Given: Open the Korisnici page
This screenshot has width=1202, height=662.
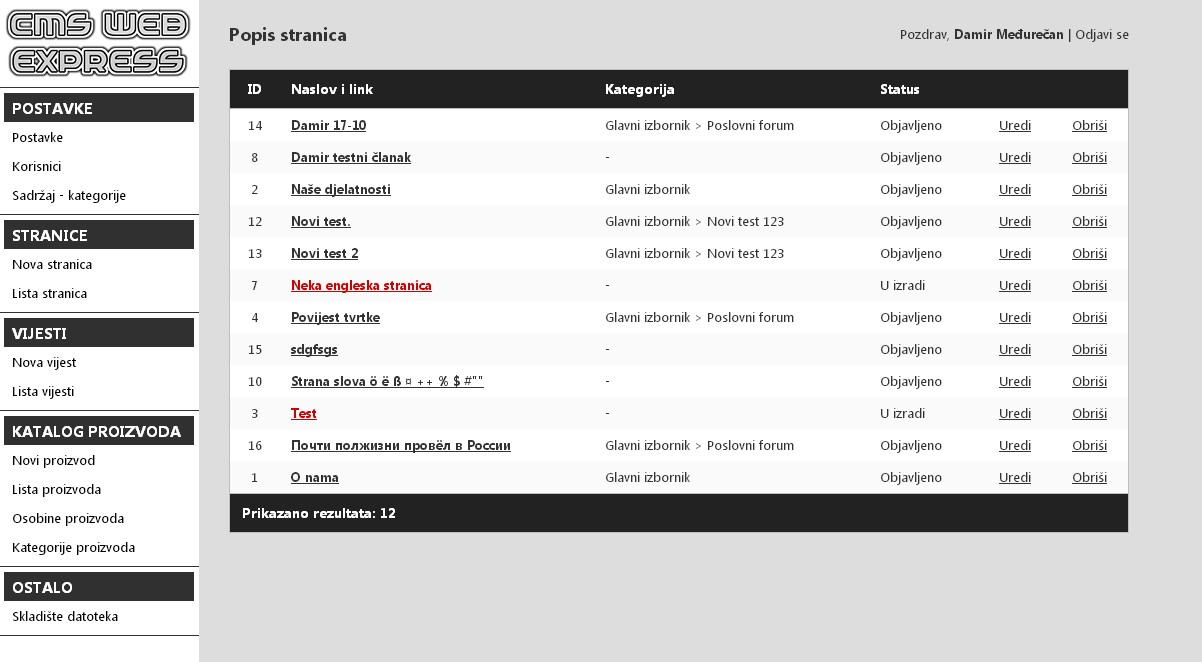Looking at the screenshot, I should pos(37,166).
